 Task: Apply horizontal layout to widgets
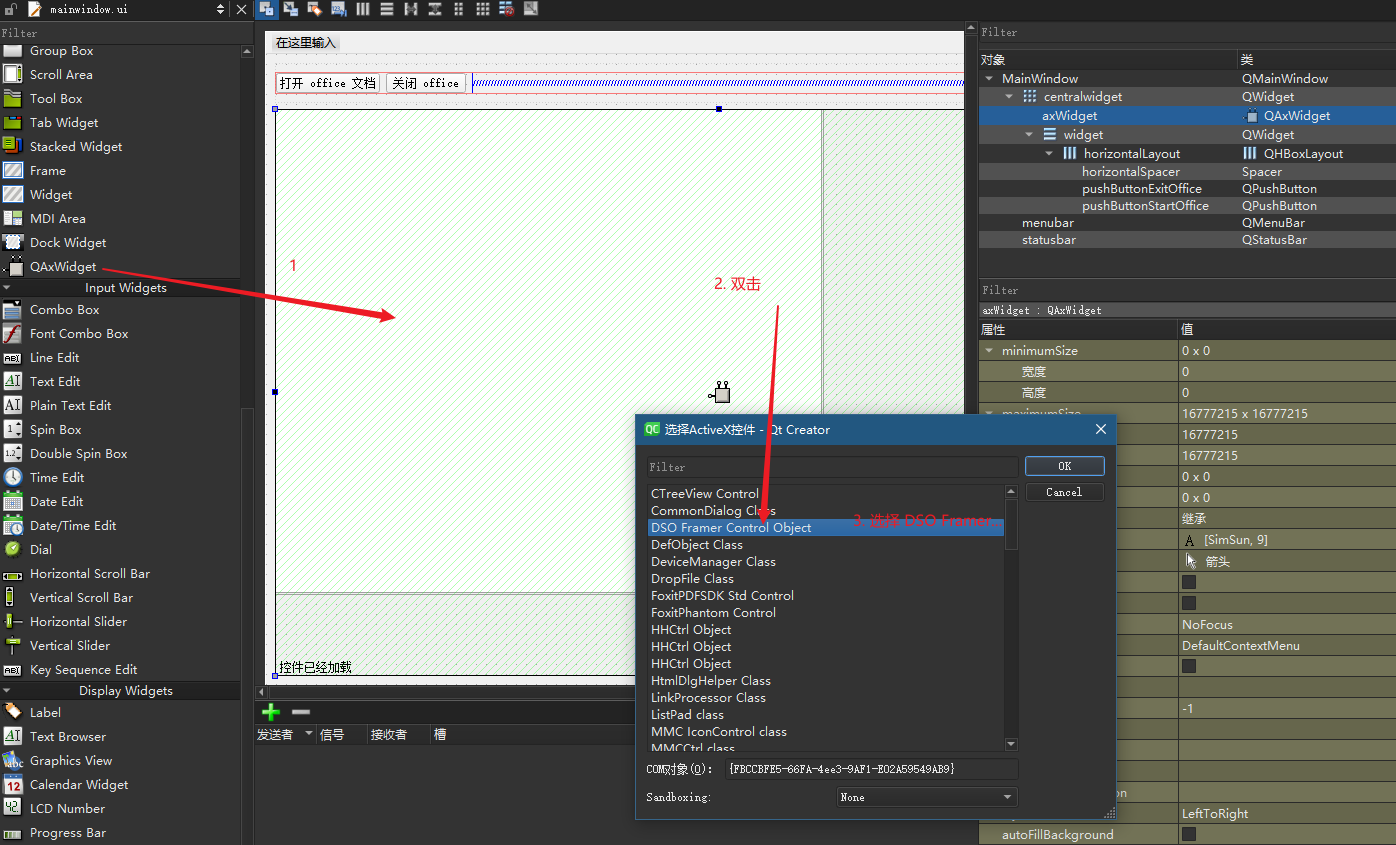362,8
